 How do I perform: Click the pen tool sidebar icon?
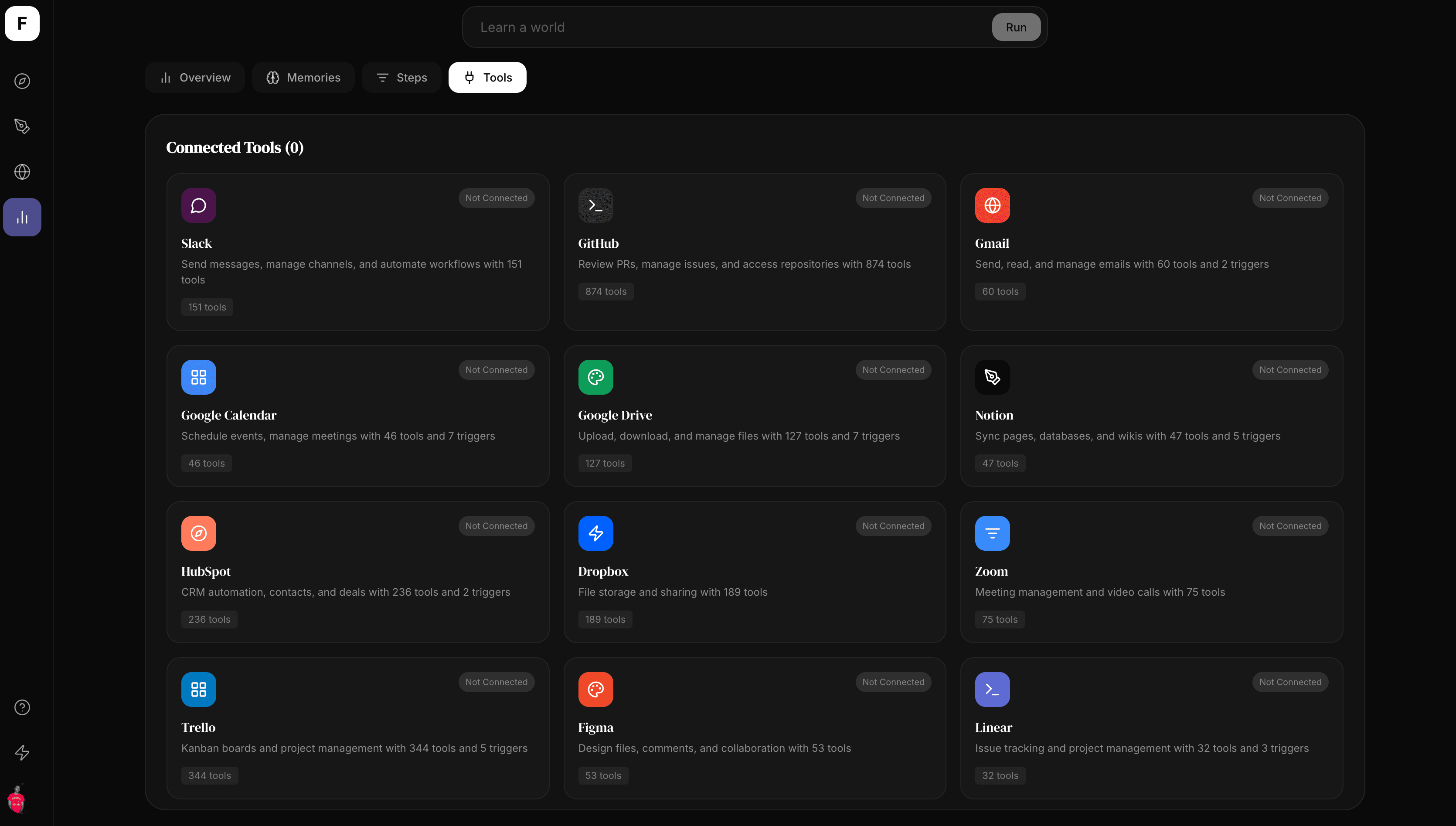(x=22, y=126)
